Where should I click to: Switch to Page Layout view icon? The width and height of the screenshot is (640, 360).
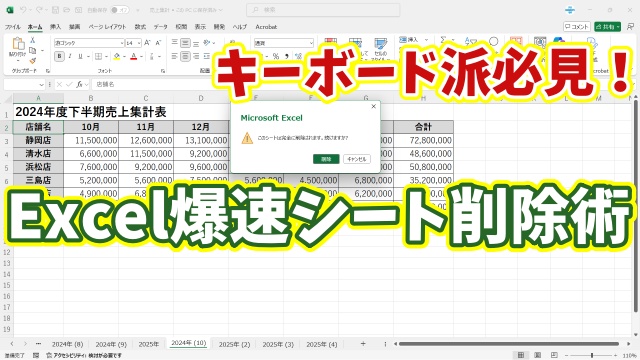538,355
